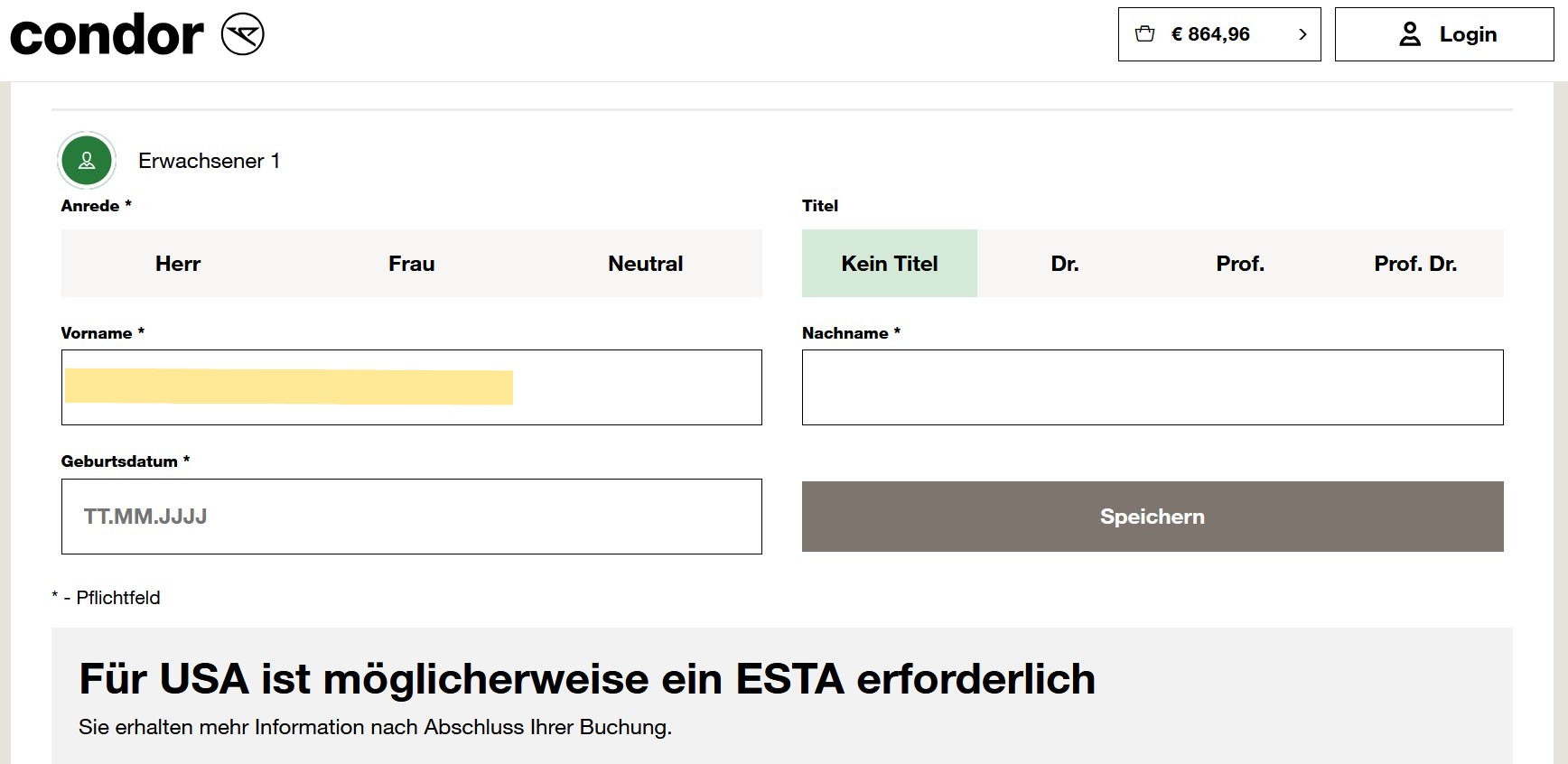Click the shopping basket icon

1144,34
